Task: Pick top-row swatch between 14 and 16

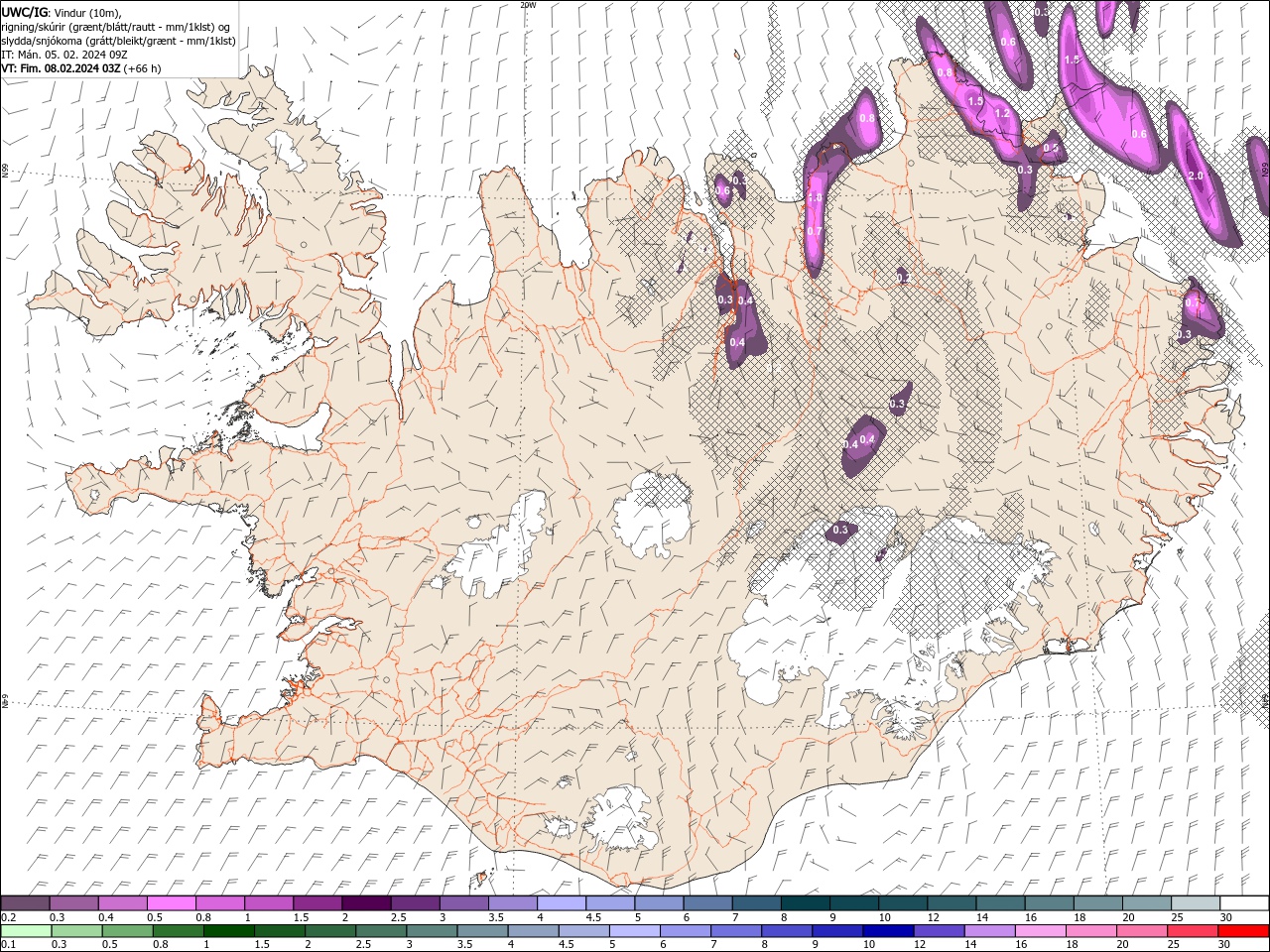Action: [x=999, y=902]
